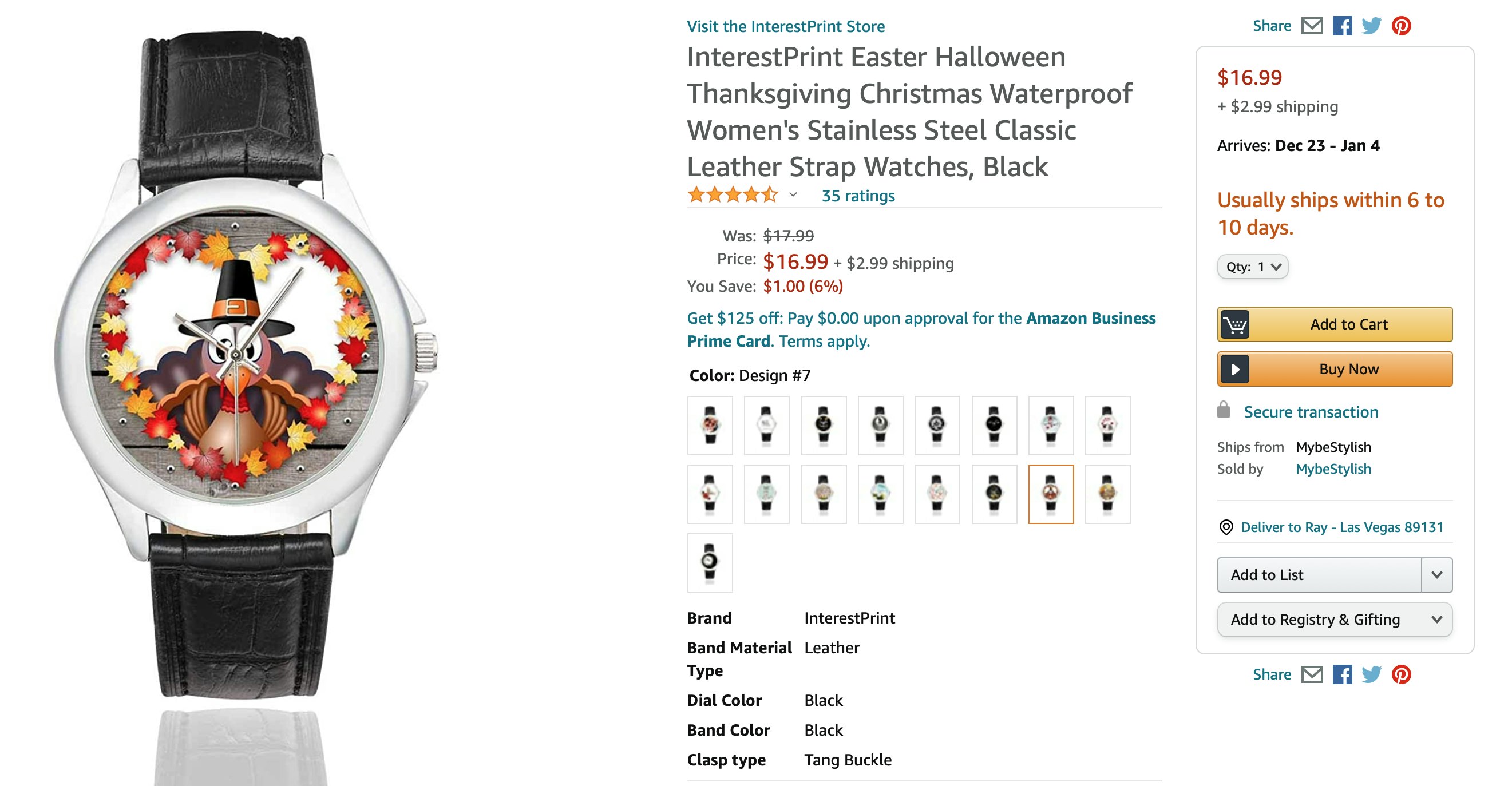Expand the Add to List dropdown arrow
Screen dimensions: 1512x786
1436,575
